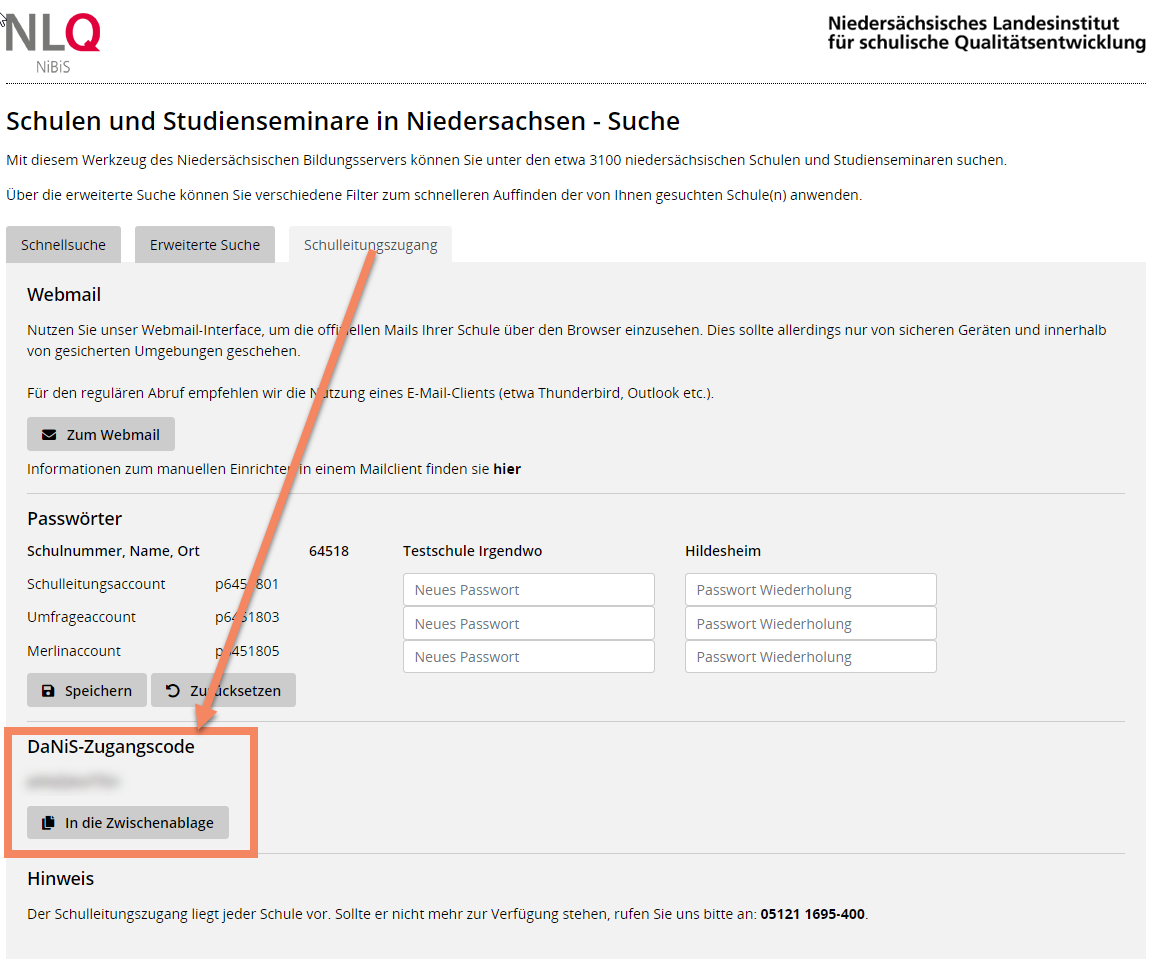The height and width of the screenshot is (964, 1152).
Task: Switch to the Schnellsuche tab
Action: tap(63, 245)
